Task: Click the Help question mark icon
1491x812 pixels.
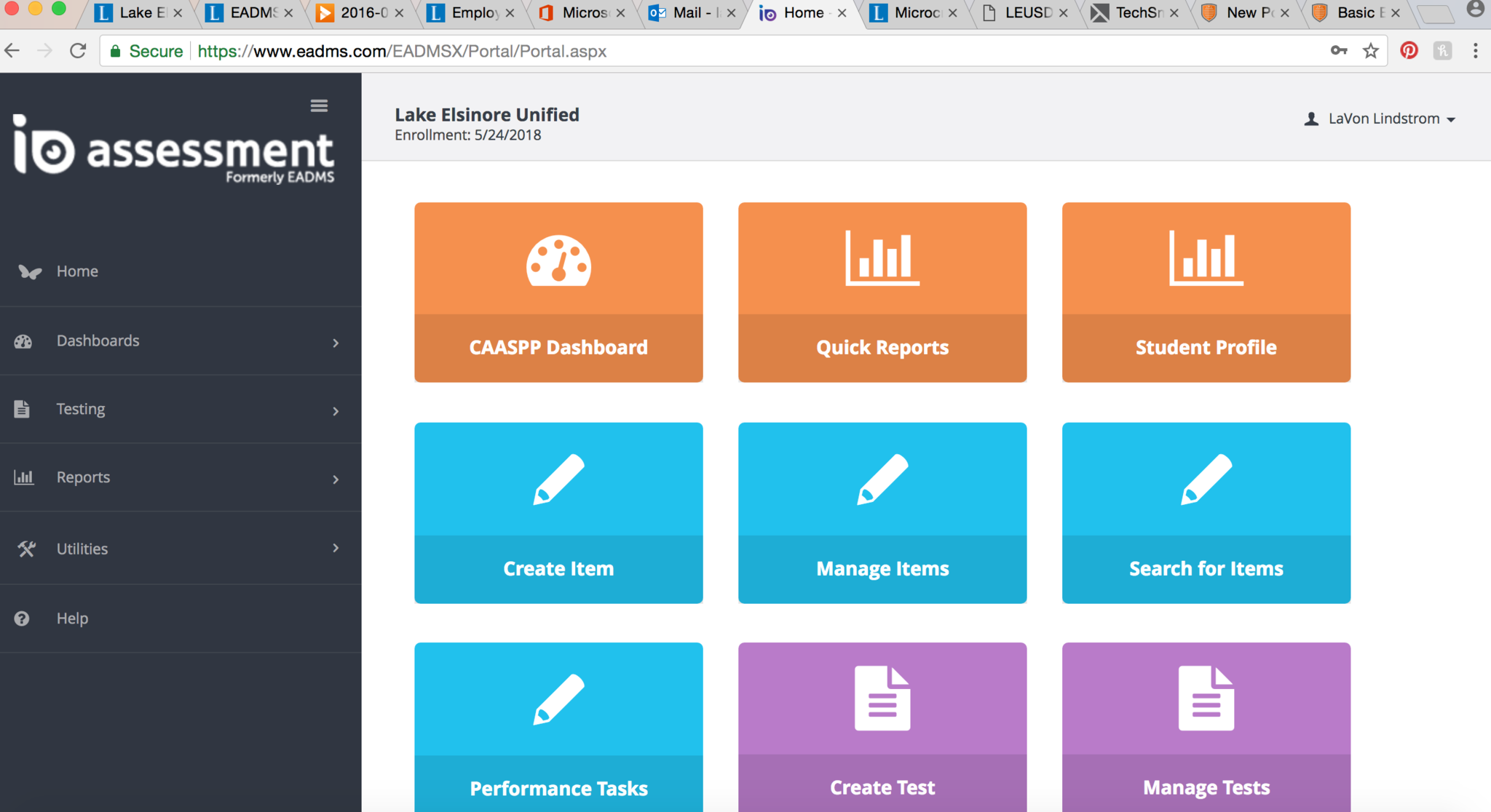Action: (22, 618)
